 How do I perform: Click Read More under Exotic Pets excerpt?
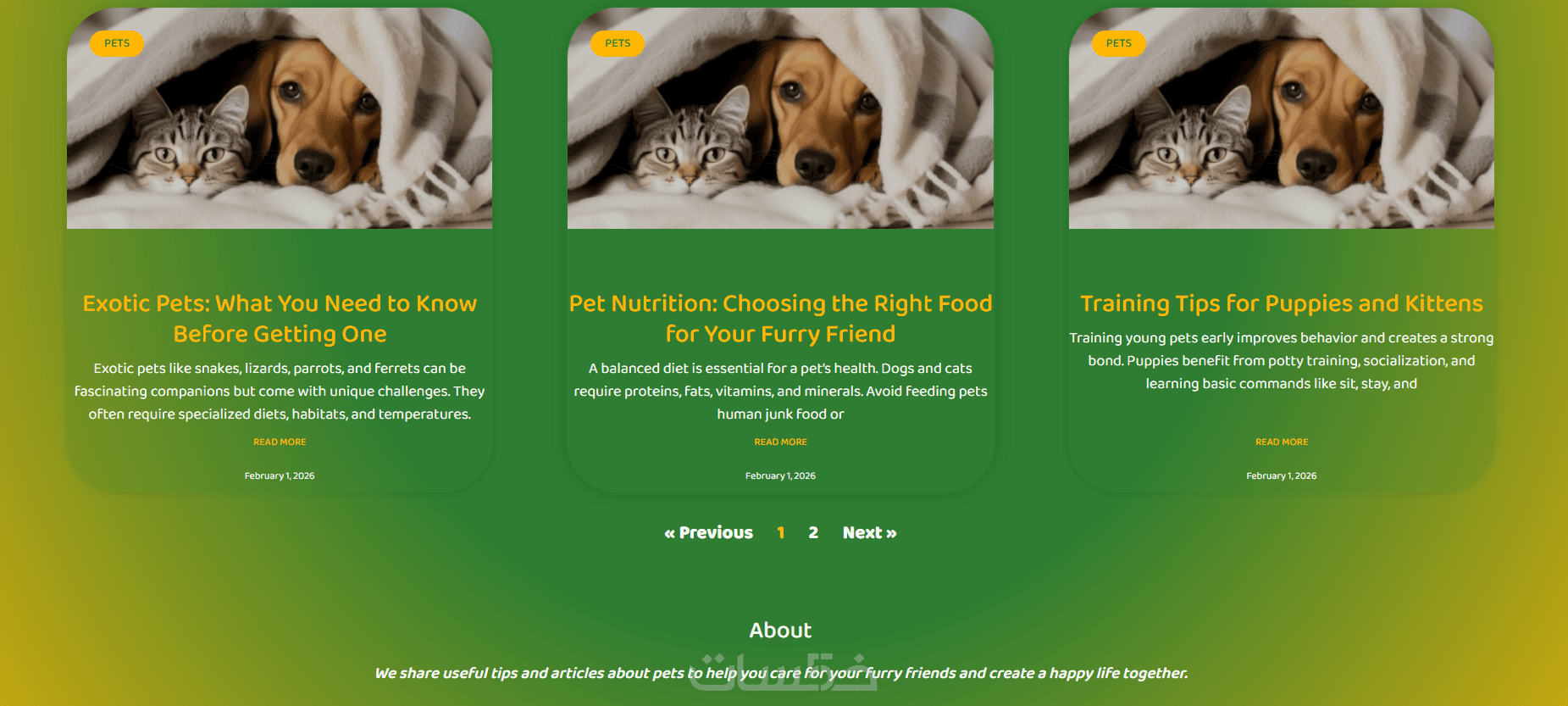click(280, 442)
